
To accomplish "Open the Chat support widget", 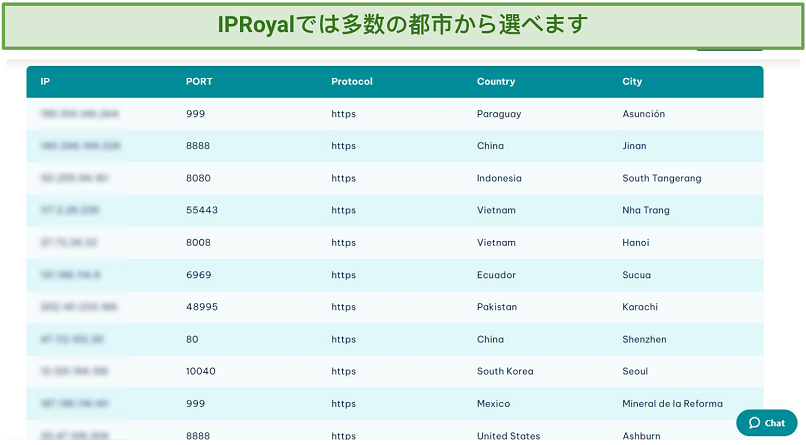I will click(x=766, y=423).
